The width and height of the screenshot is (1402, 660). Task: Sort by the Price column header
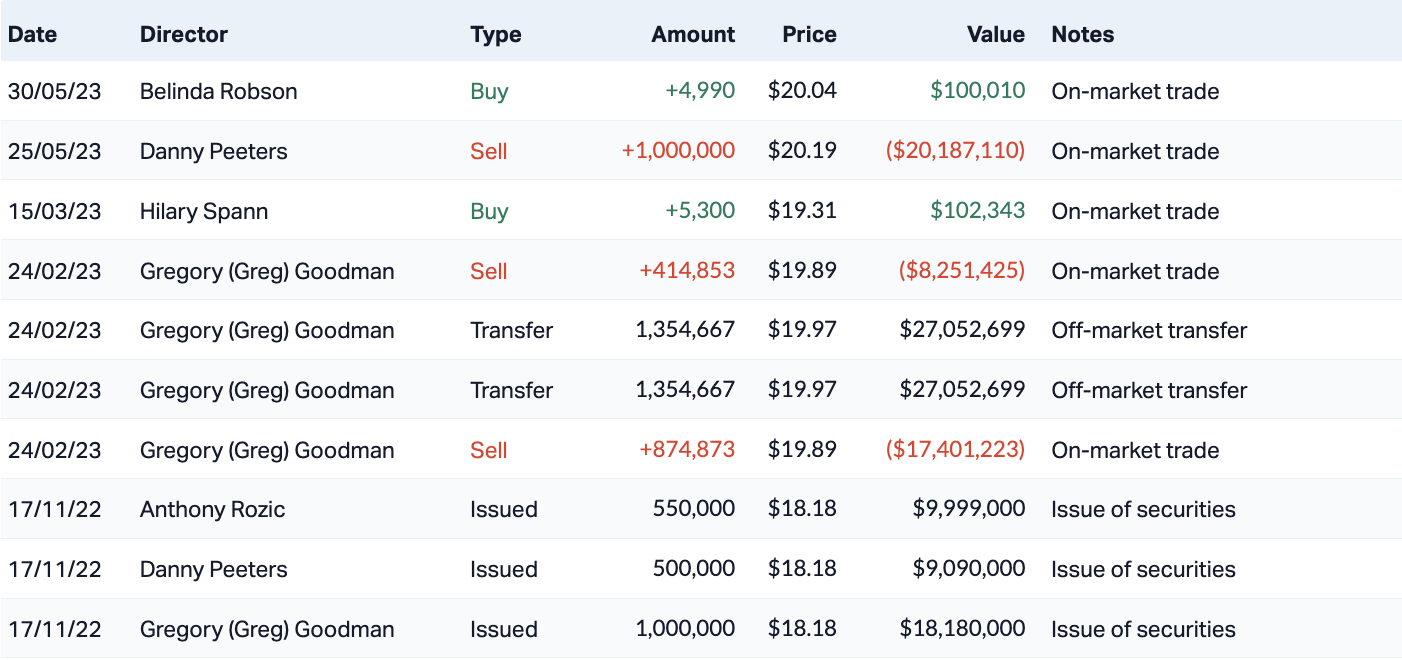(809, 34)
